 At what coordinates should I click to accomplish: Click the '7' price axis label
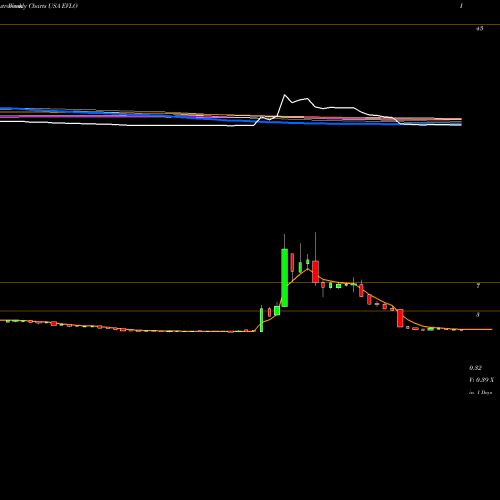tap(478, 286)
